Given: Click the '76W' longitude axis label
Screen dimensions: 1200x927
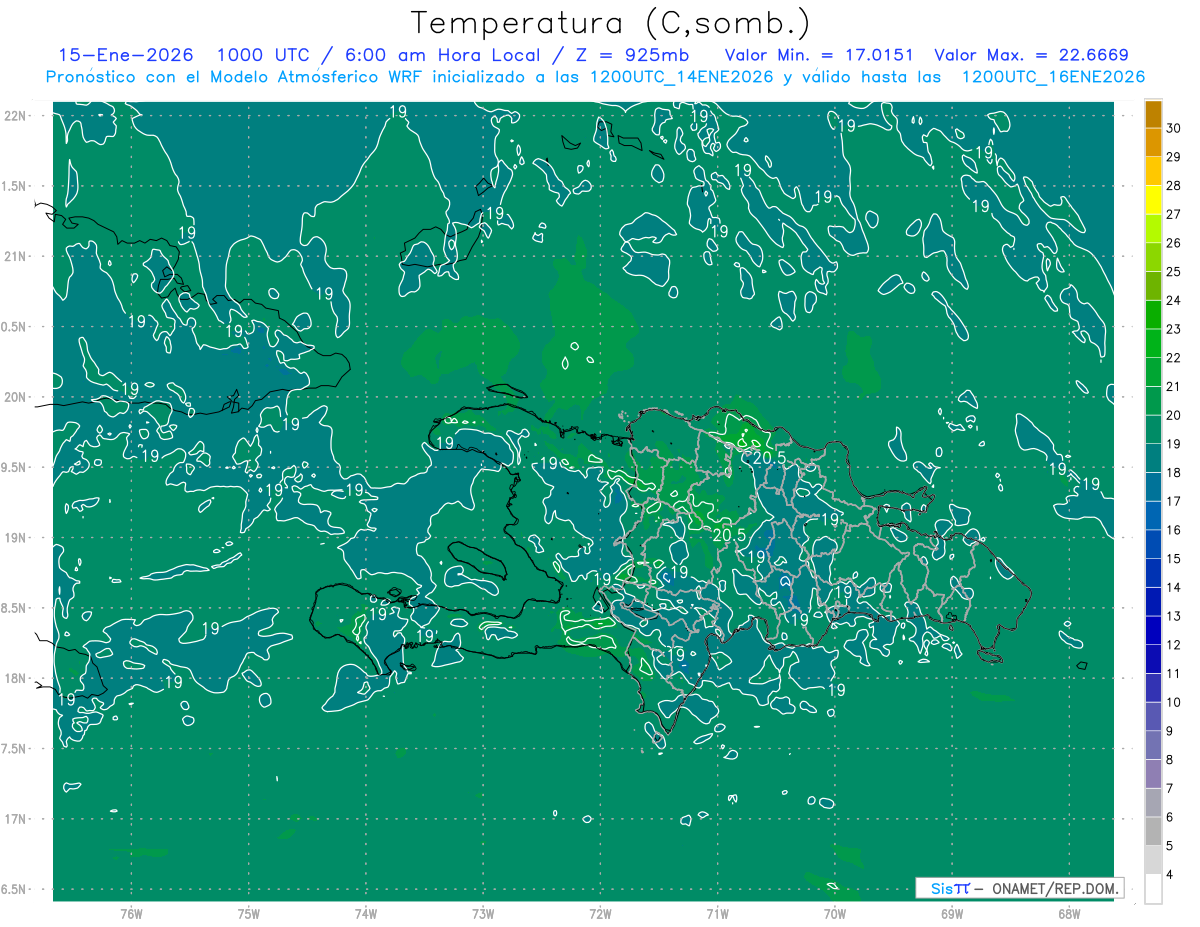Looking at the screenshot, I should [x=131, y=914].
